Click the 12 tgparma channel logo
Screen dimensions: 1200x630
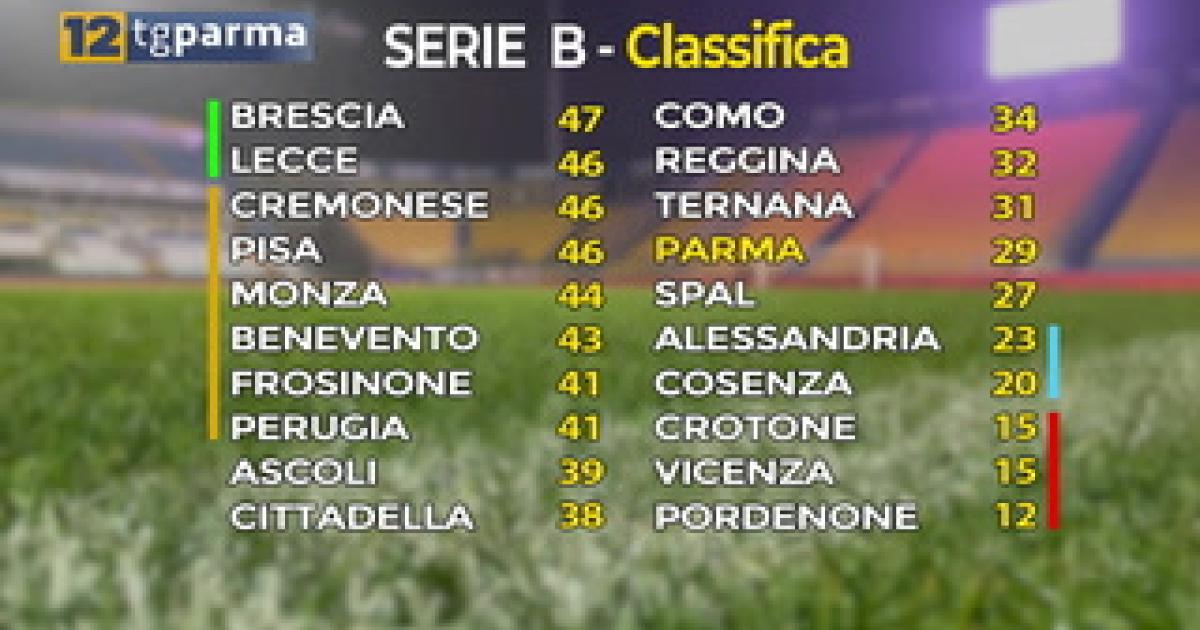click(x=185, y=37)
